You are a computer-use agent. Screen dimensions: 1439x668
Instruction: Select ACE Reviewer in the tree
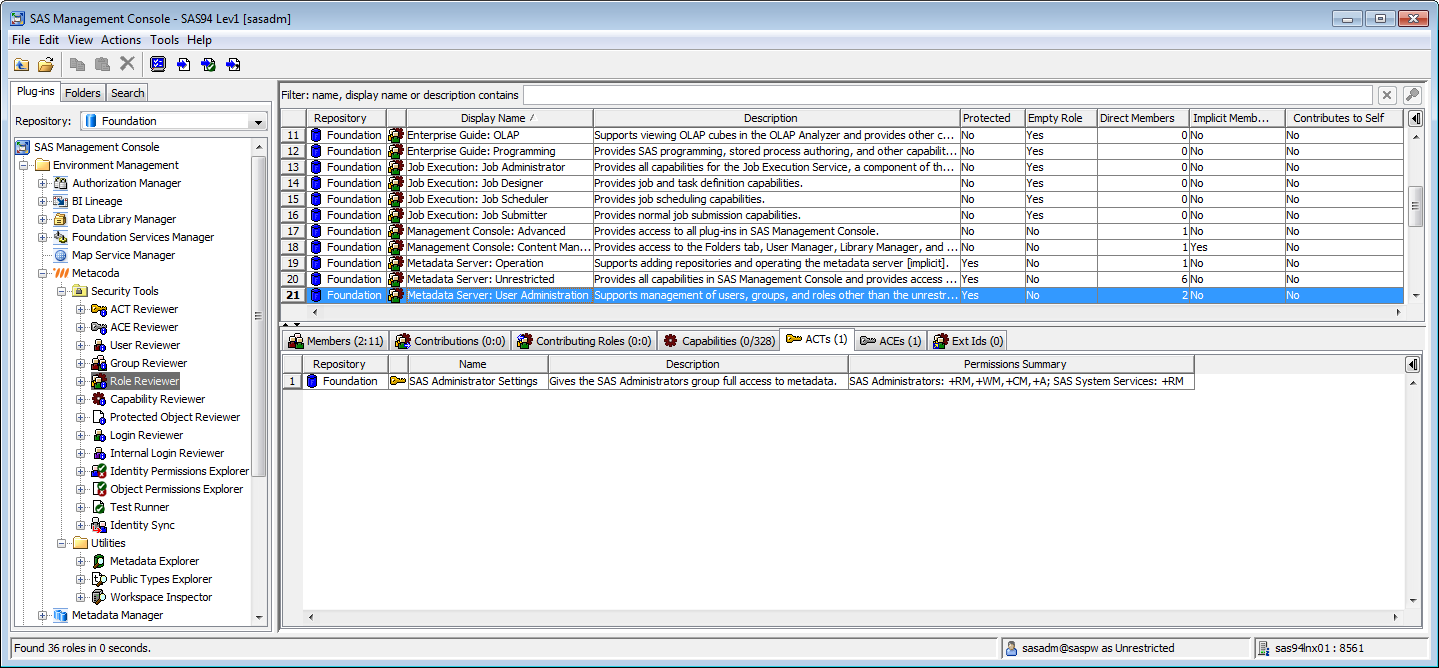tap(144, 327)
